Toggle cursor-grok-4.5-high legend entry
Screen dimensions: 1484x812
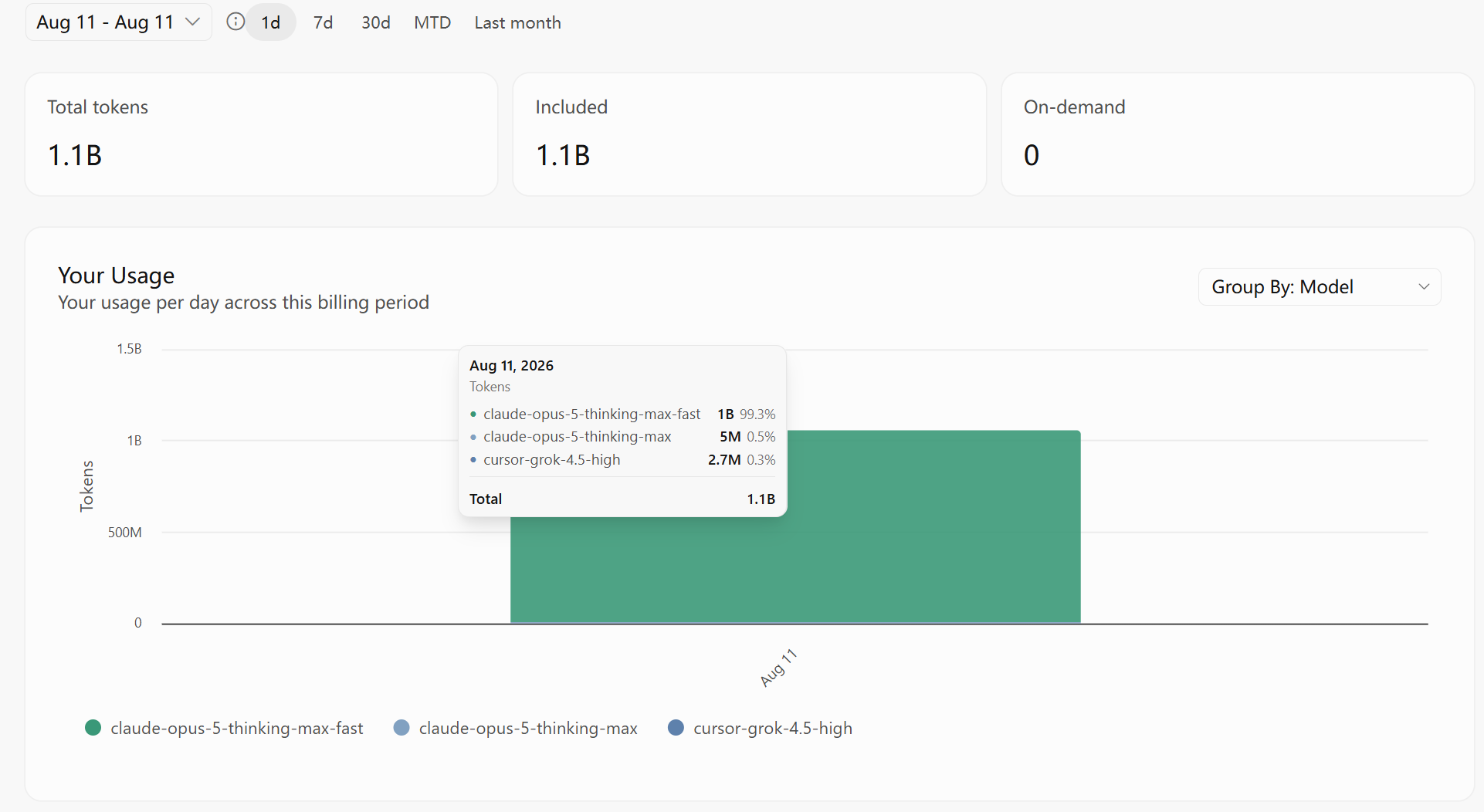point(760,728)
